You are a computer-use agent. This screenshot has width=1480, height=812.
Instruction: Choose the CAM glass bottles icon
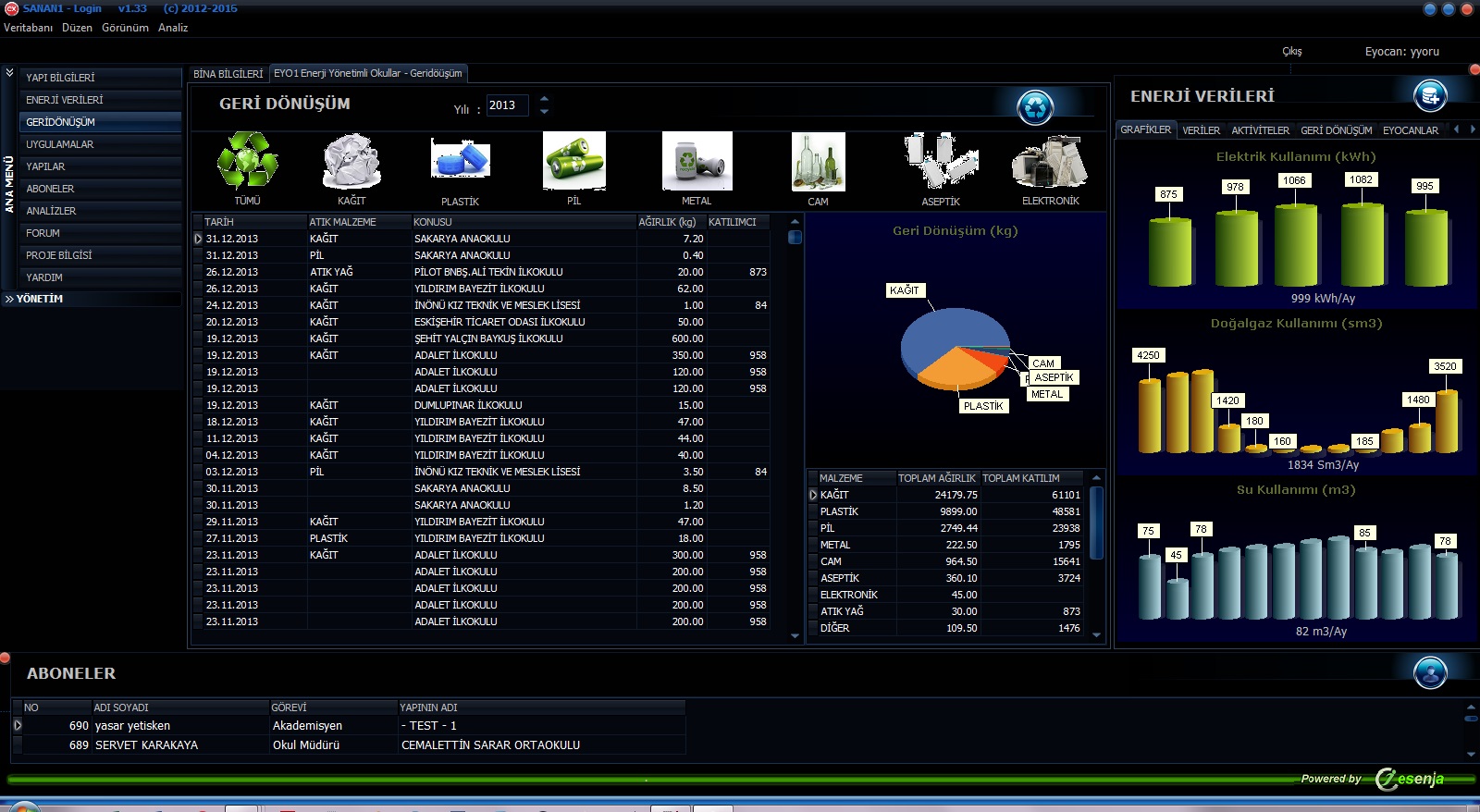pyautogui.click(x=818, y=161)
